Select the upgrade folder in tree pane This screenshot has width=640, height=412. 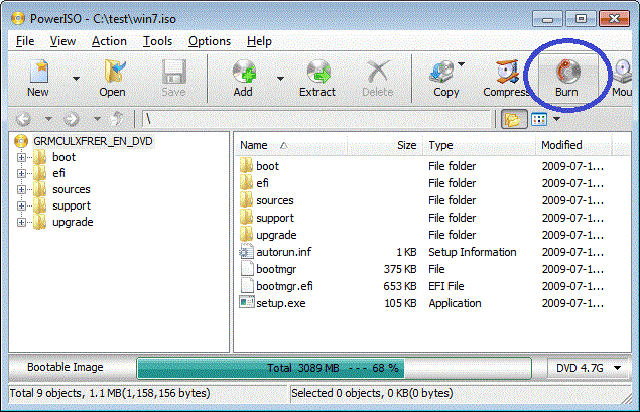[x=73, y=223]
